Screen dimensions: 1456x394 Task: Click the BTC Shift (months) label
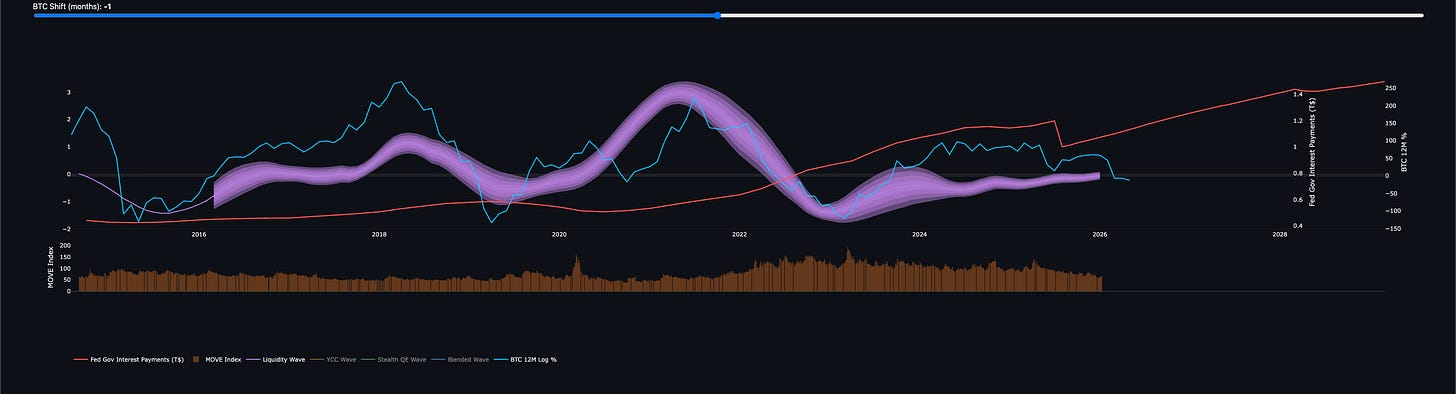[71, 6]
